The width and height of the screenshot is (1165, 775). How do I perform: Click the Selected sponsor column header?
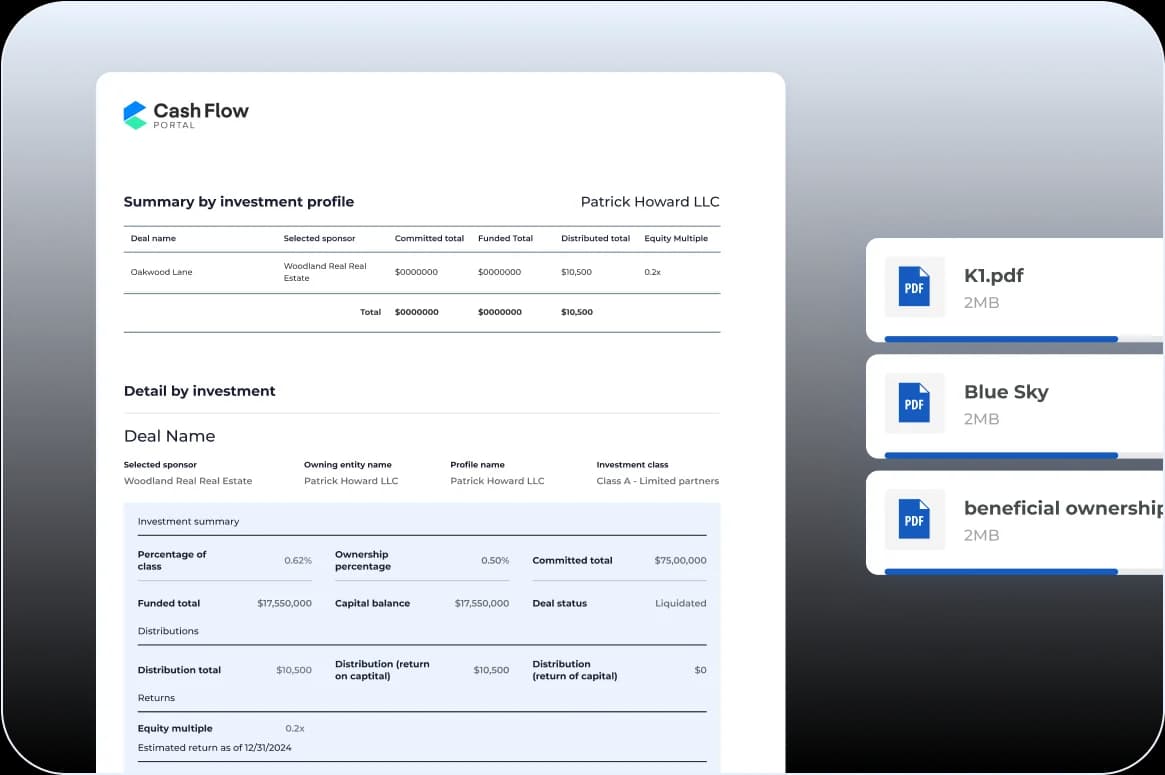tap(319, 239)
